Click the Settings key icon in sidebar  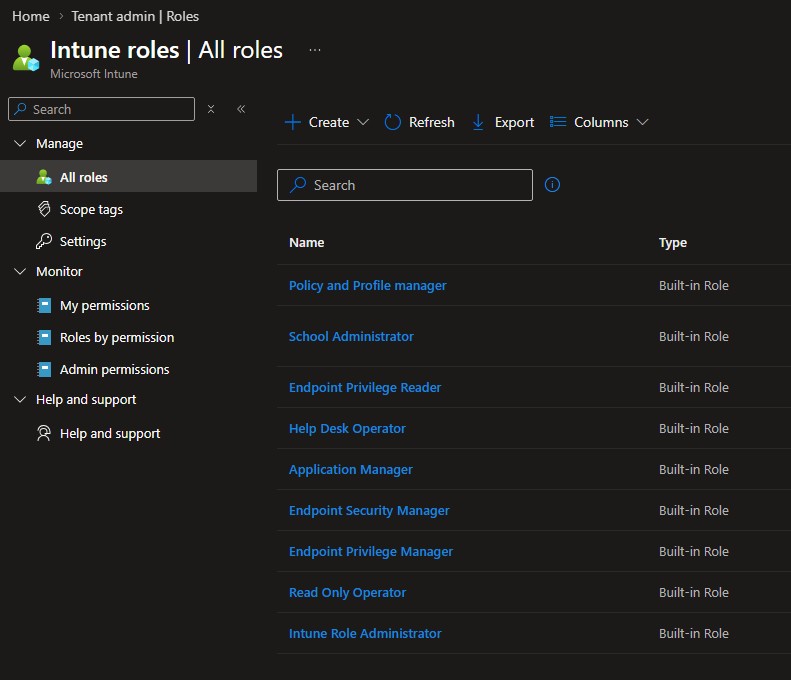[x=43, y=241]
